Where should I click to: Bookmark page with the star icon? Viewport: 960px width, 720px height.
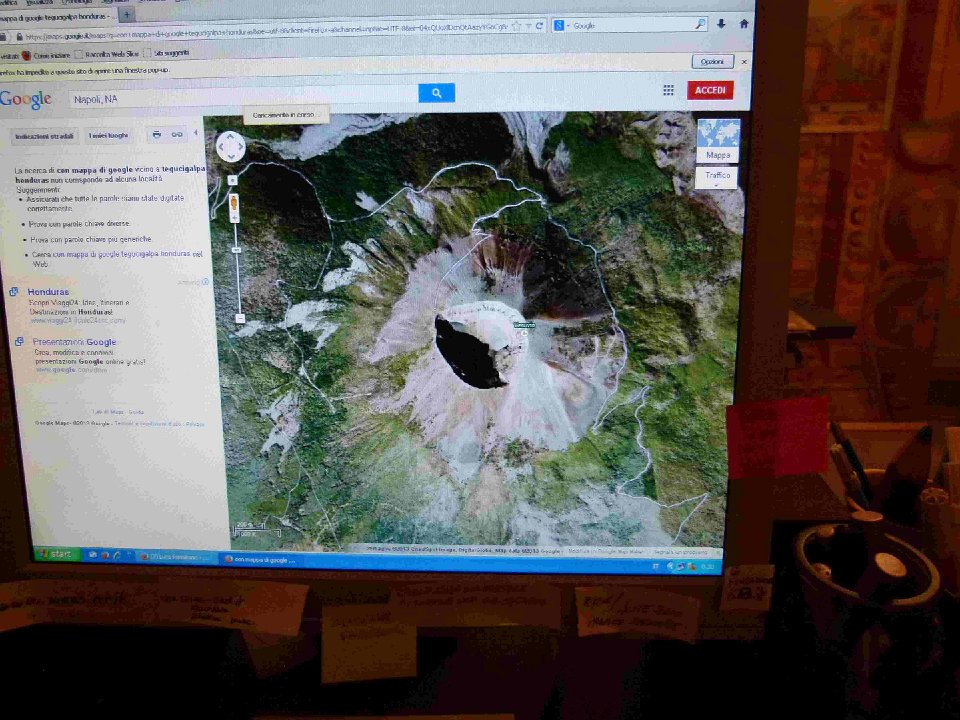pos(516,26)
